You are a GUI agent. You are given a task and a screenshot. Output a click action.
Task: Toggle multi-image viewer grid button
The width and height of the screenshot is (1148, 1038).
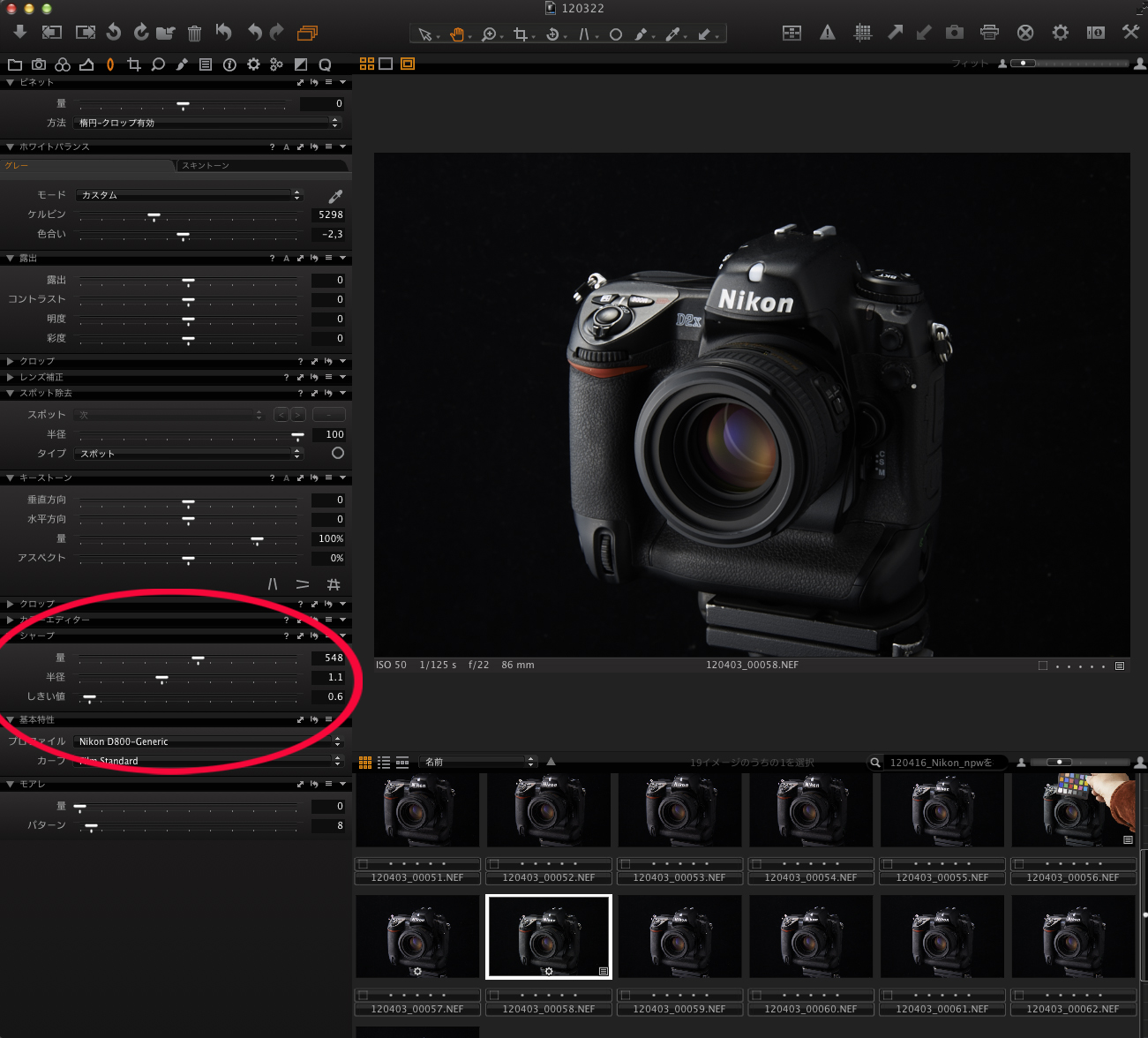367,64
